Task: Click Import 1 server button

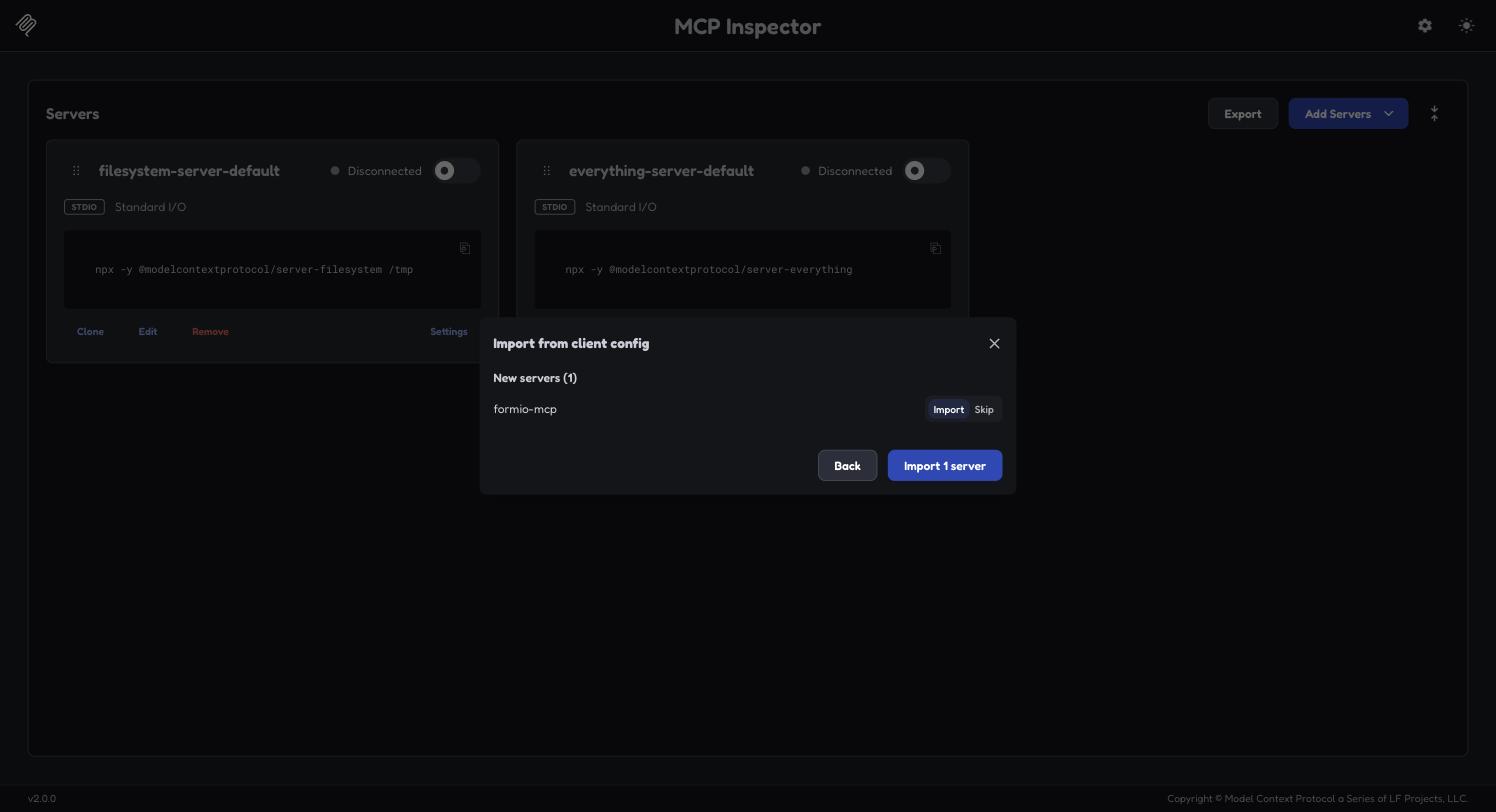Action: pyautogui.click(x=945, y=466)
